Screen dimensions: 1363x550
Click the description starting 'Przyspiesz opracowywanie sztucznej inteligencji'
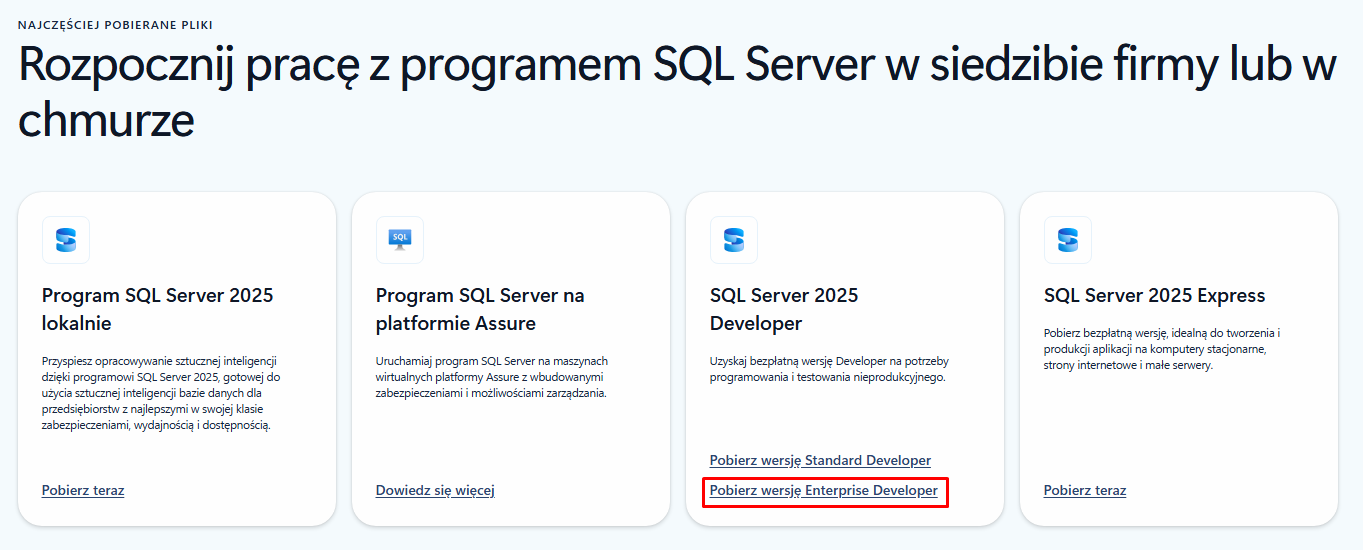[x=160, y=393]
